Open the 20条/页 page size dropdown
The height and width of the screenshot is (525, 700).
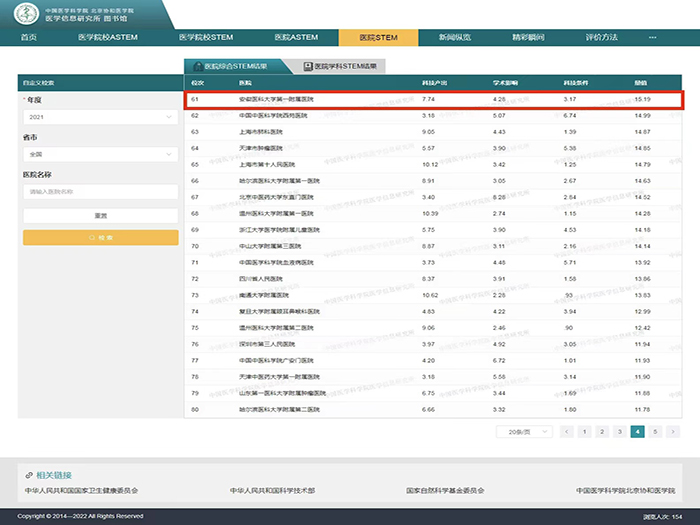pyautogui.click(x=523, y=432)
